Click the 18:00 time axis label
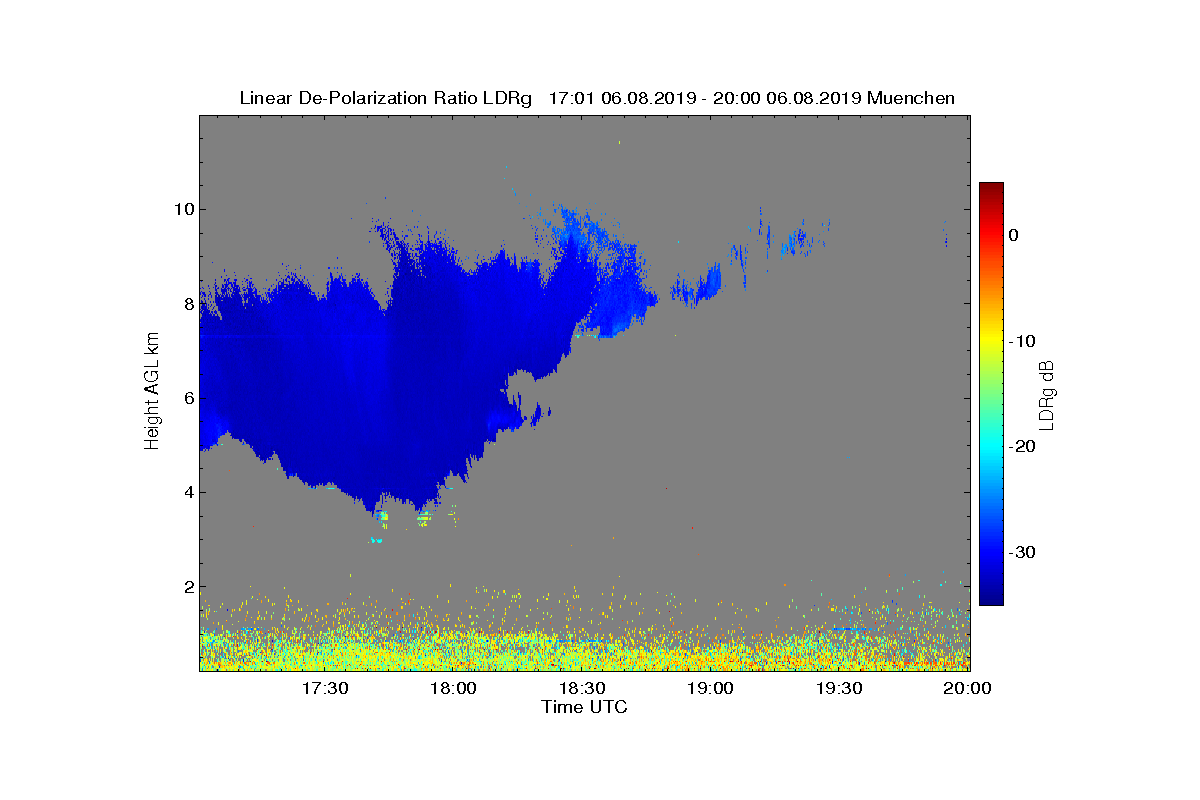This screenshot has height=800, width=1200. (x=453, y=689)
